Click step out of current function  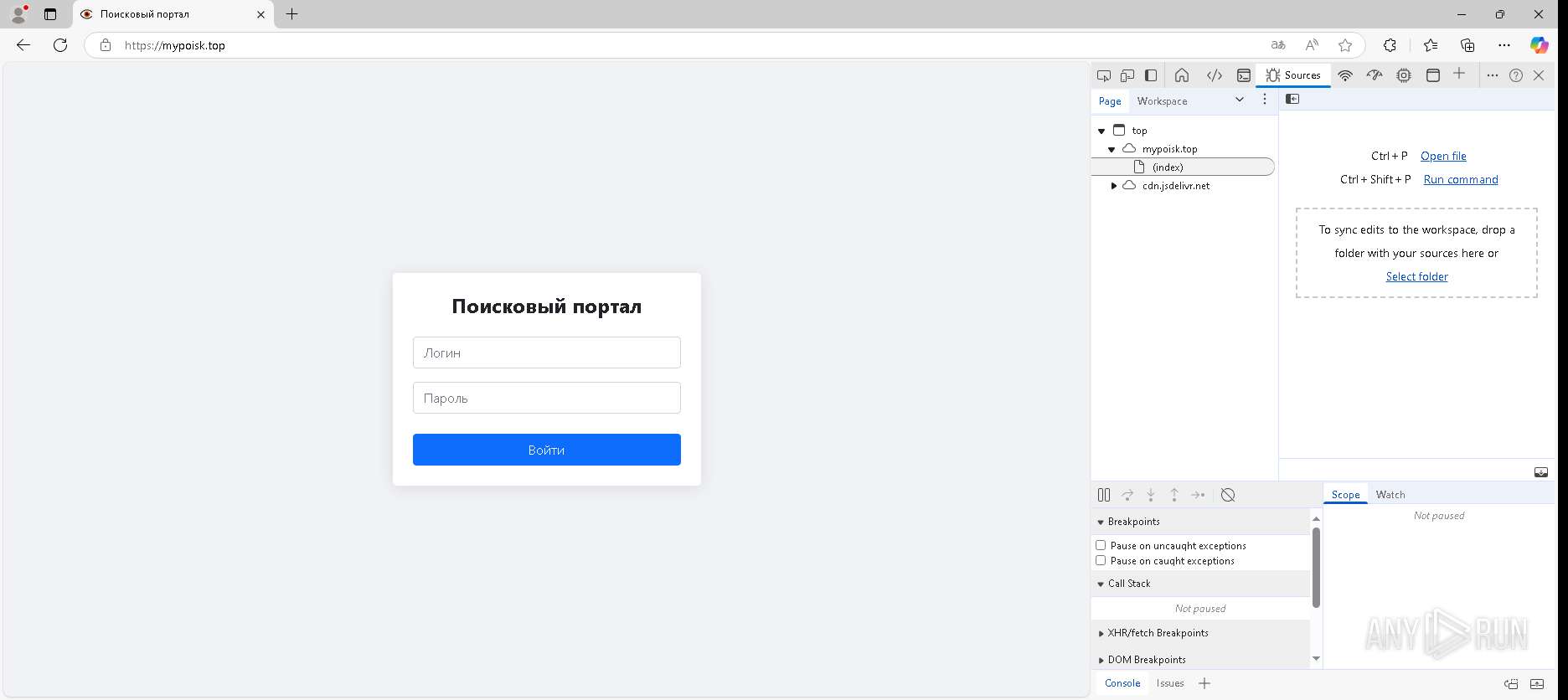click(x=1174, y=495)
